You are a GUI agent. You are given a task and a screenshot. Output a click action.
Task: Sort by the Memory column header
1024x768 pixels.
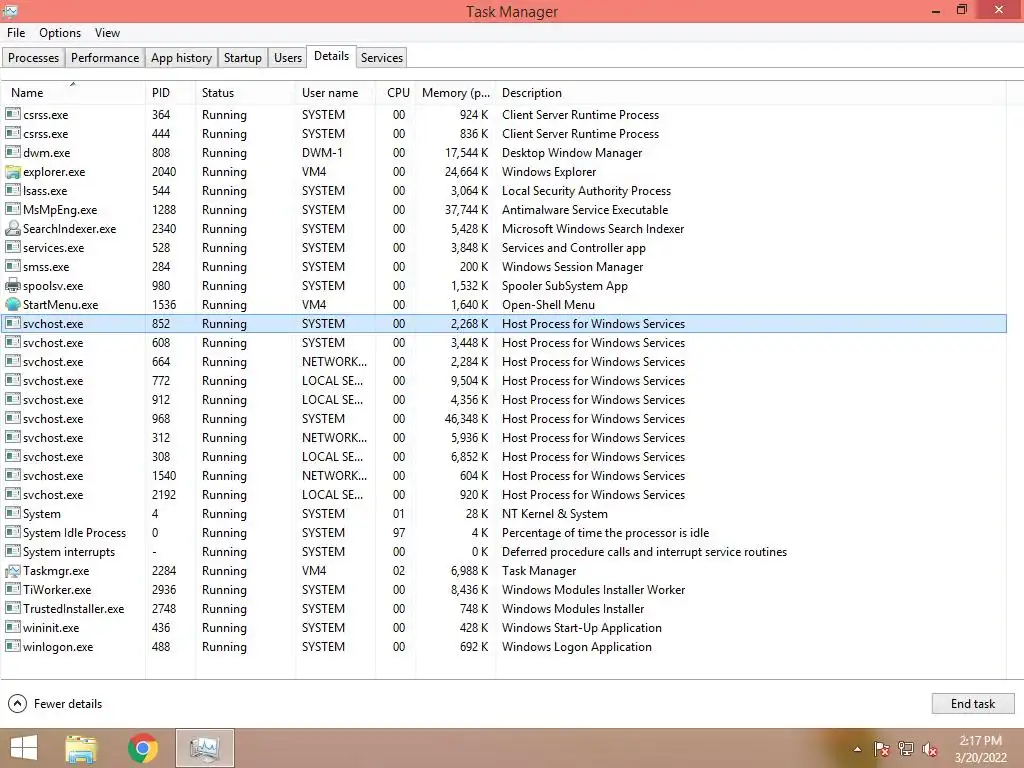coord(456,93)
